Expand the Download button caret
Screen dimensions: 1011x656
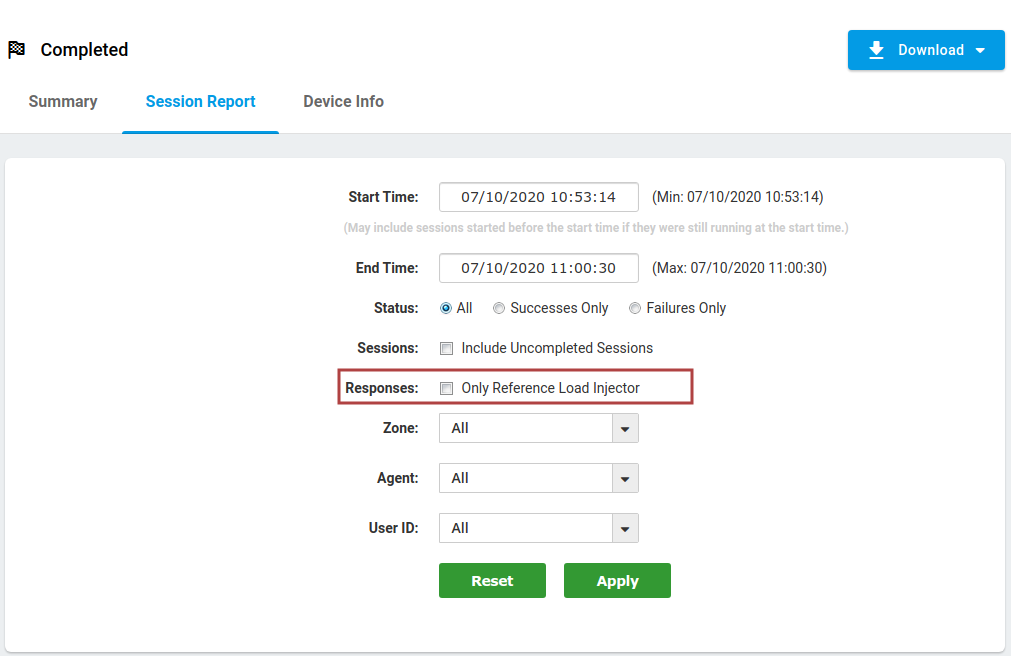(980, 51)
